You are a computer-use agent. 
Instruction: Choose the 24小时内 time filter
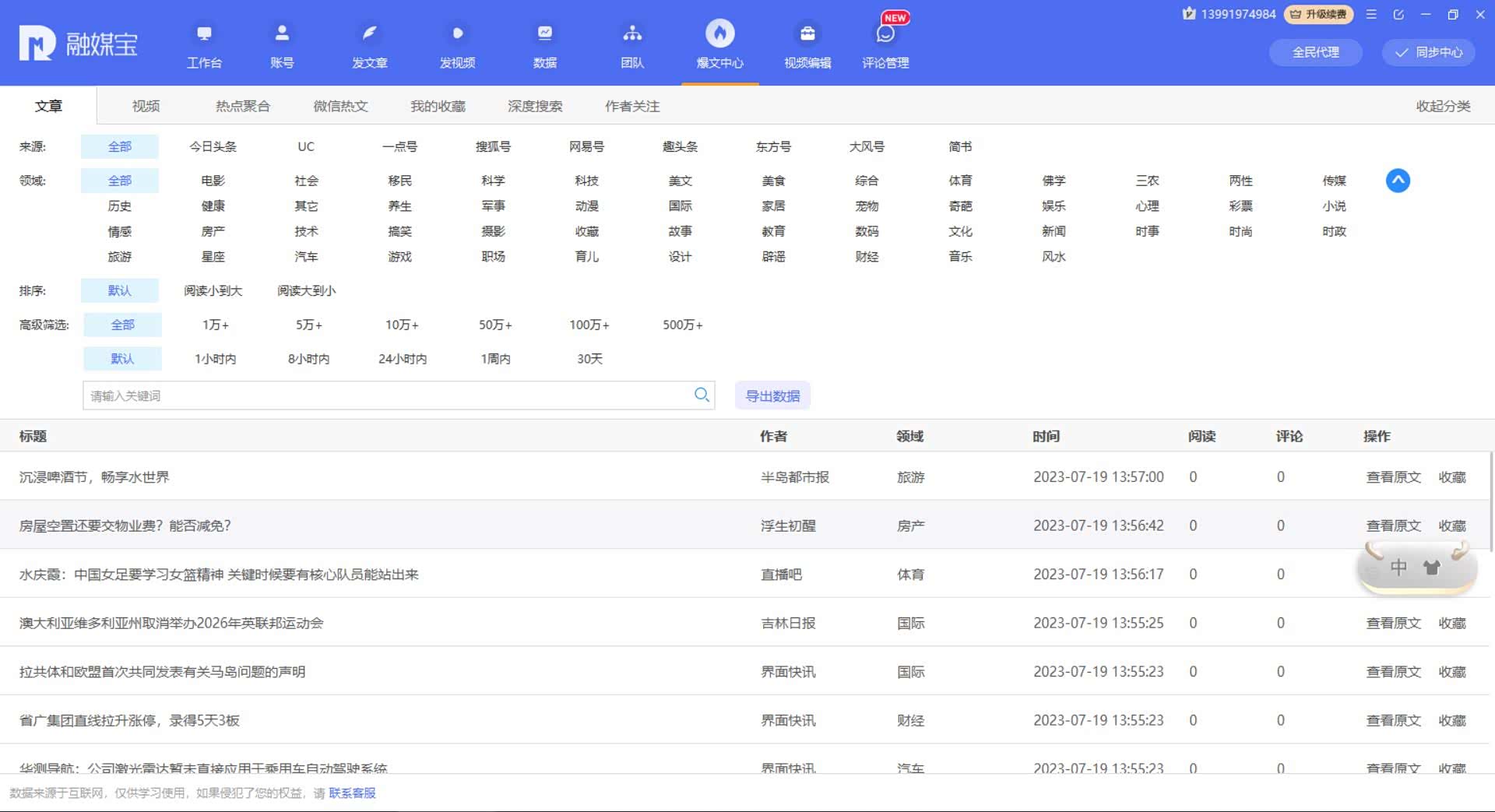click(402, 359)
